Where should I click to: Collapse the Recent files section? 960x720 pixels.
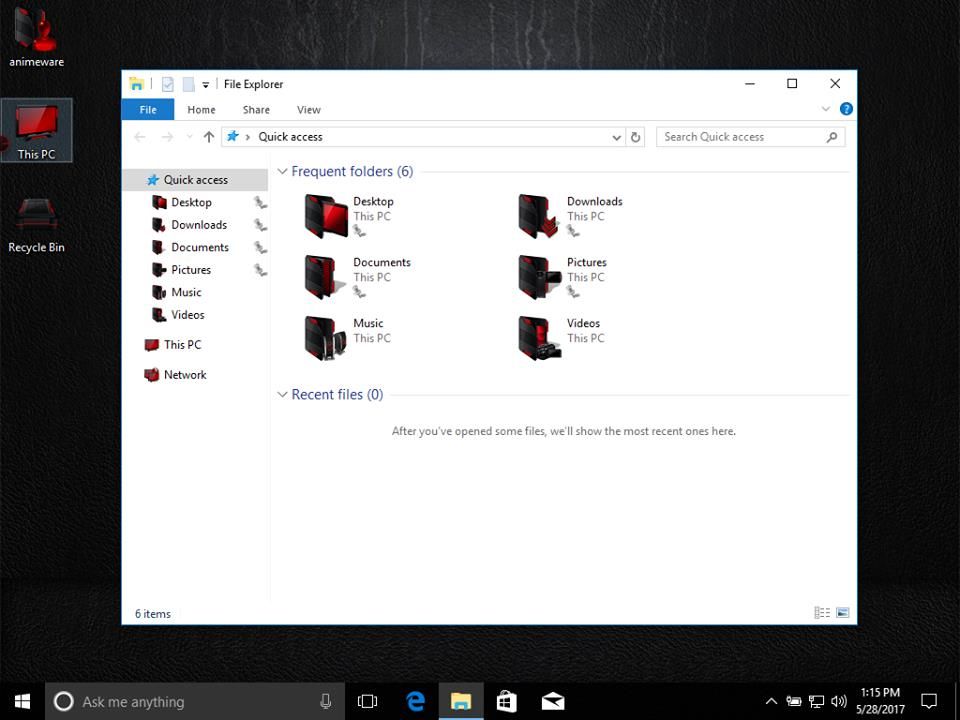click(x=282, y=395)
